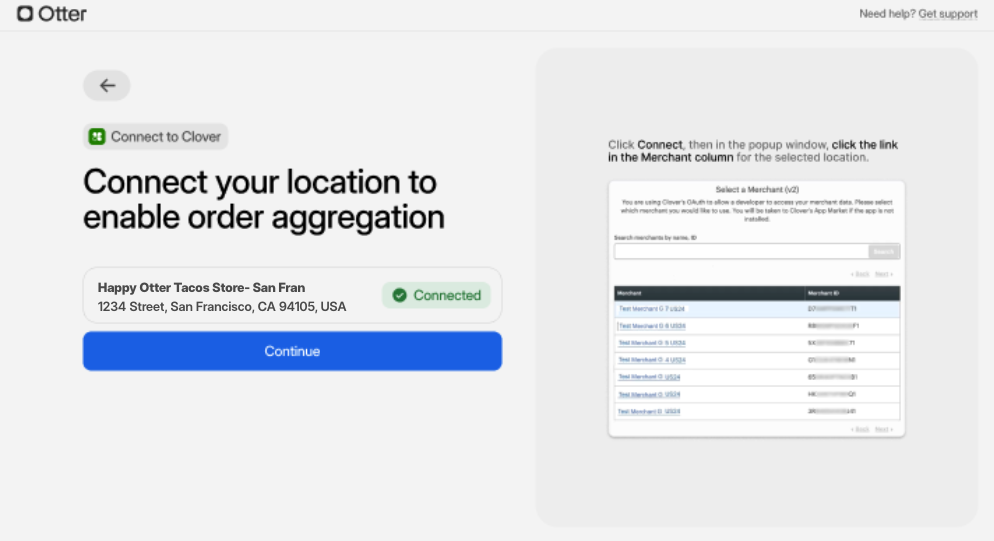The image size is (994, 541).
Task: Click the Merchant ID column header
Action: click(x=825, y=294)
